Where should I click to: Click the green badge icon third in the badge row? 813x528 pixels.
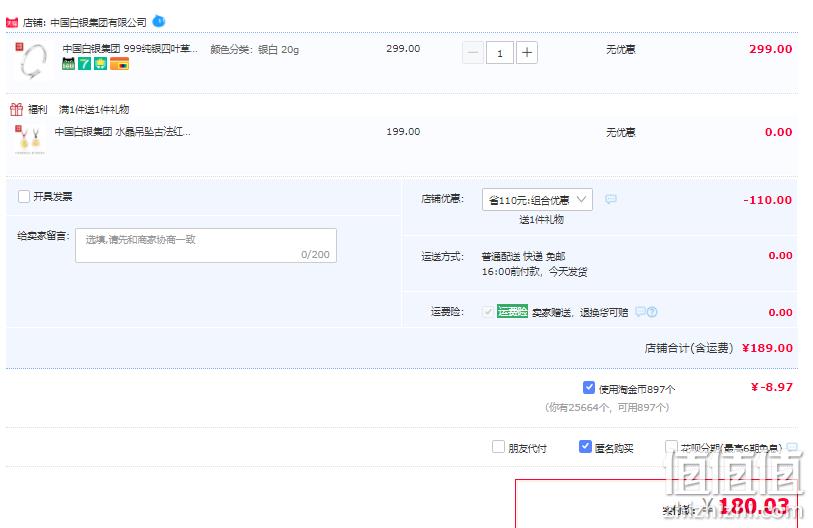click(x=100, y=64)
